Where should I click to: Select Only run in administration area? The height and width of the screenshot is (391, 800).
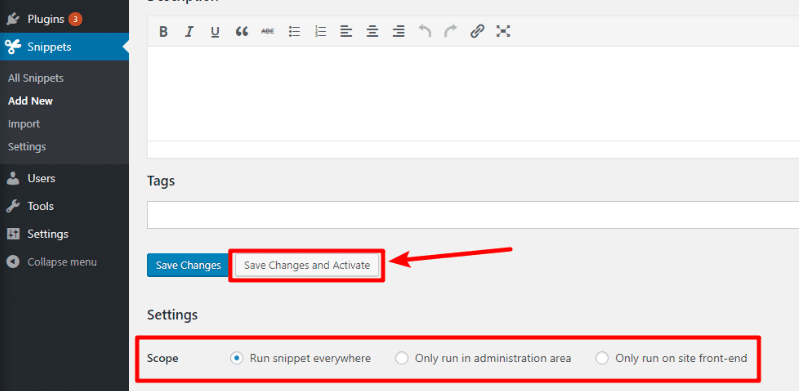pyautogui.click(x=402, y=358)
